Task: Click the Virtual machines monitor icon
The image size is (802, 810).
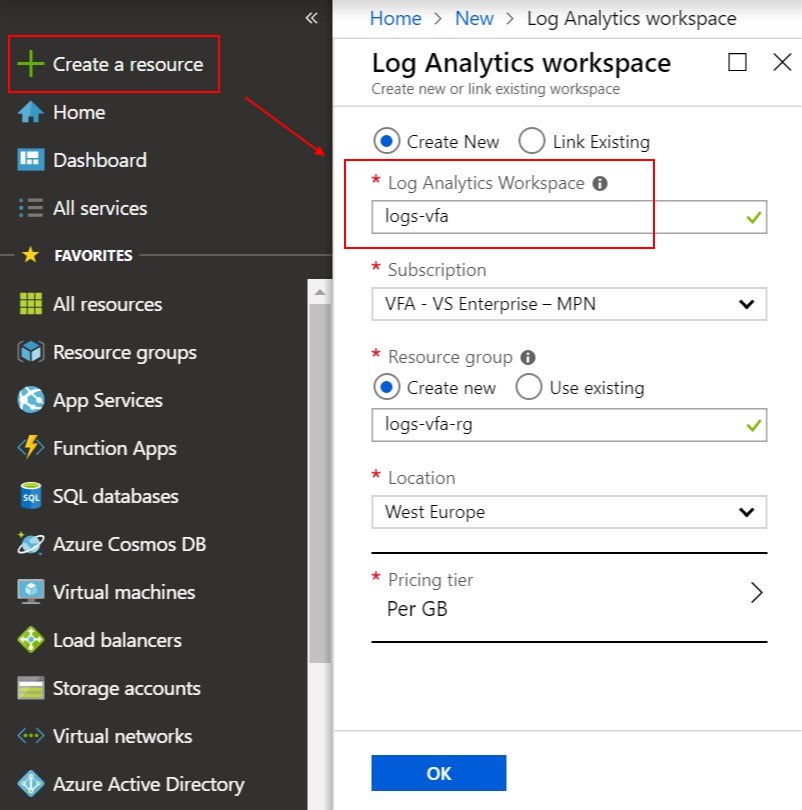Action: pos(30,592)
